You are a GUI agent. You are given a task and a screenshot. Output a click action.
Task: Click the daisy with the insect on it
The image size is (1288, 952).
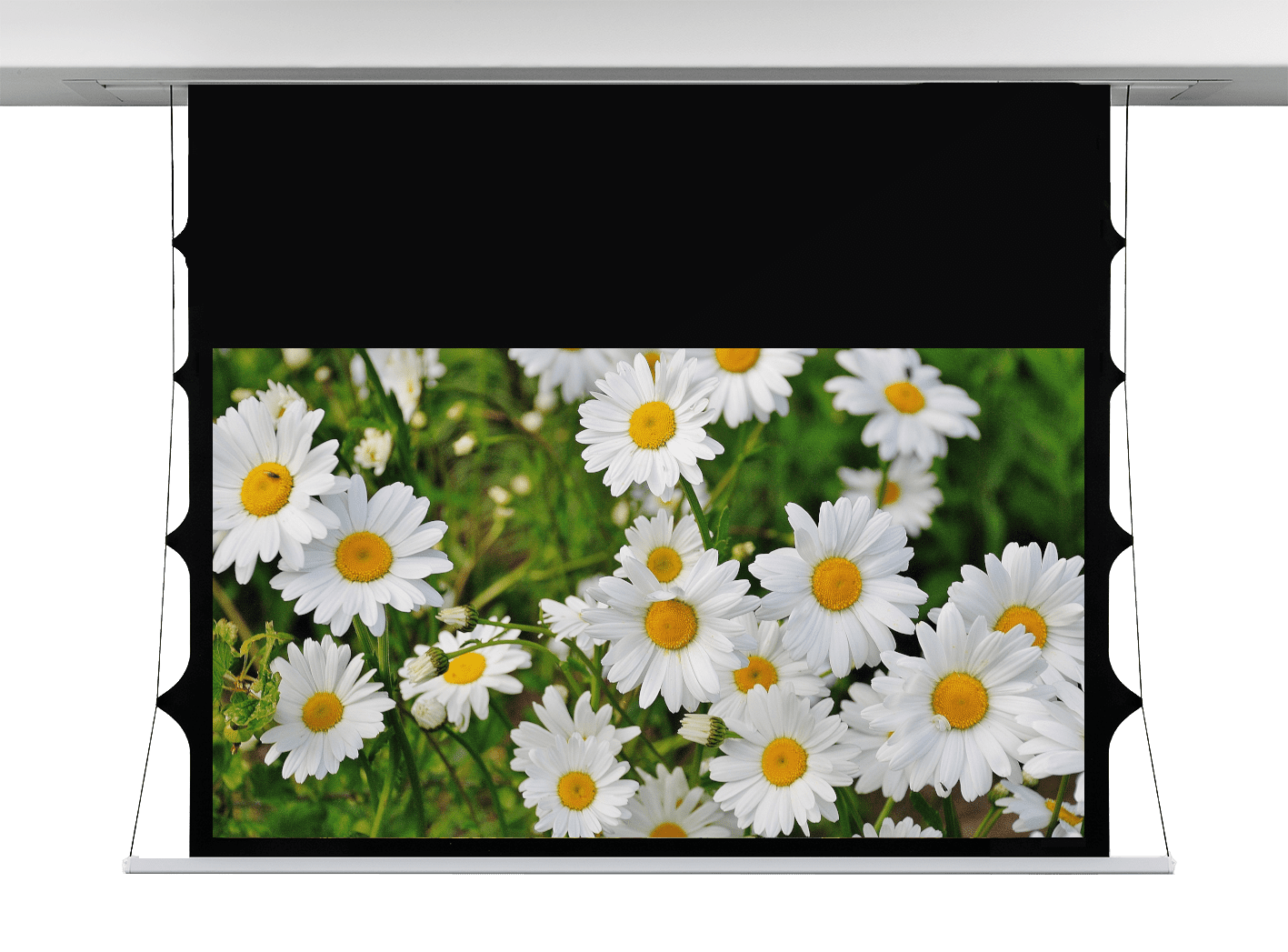267,488
